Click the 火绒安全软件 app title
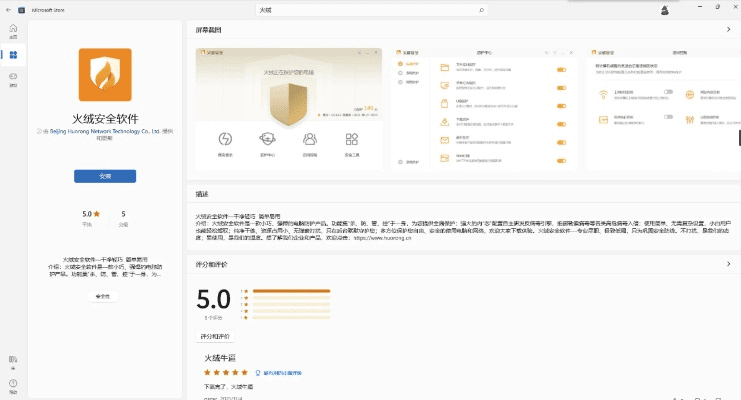This screenshot has height=400, width=741. coord(105,119)
